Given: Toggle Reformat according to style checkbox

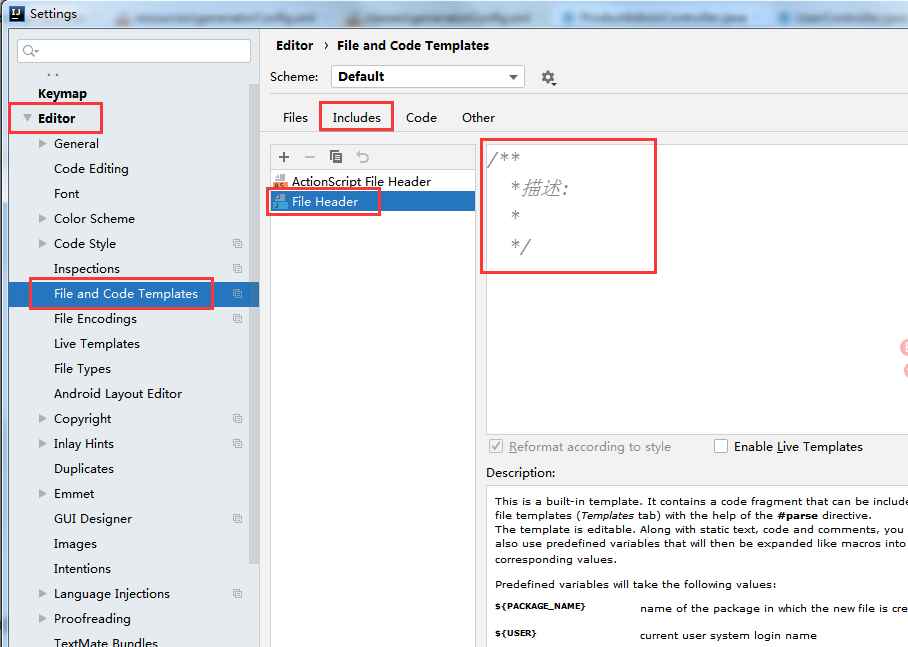Looking at the screenshot, I should tap(496, 446).
